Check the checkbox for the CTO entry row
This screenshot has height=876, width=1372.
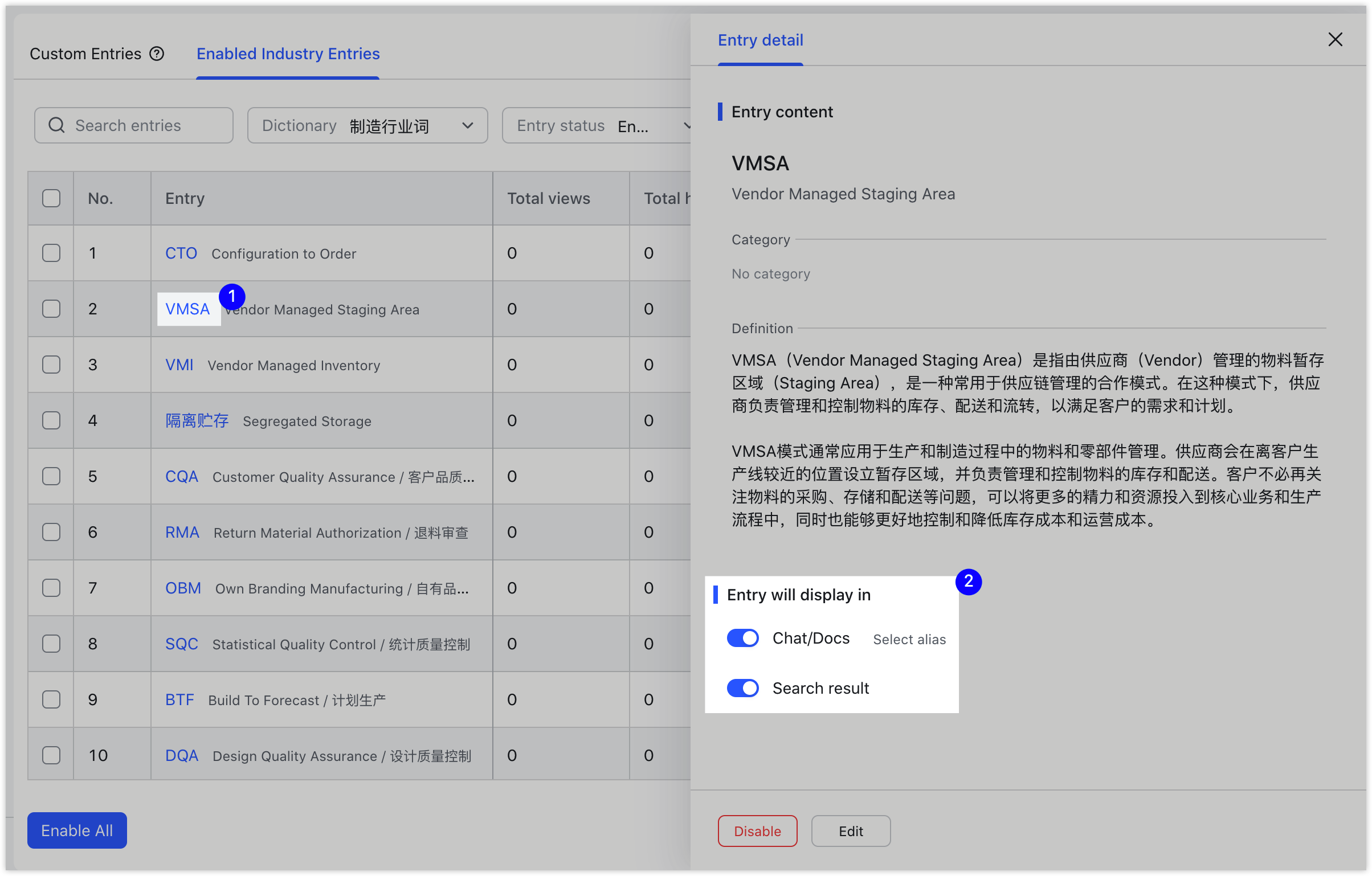pos(51,253)
